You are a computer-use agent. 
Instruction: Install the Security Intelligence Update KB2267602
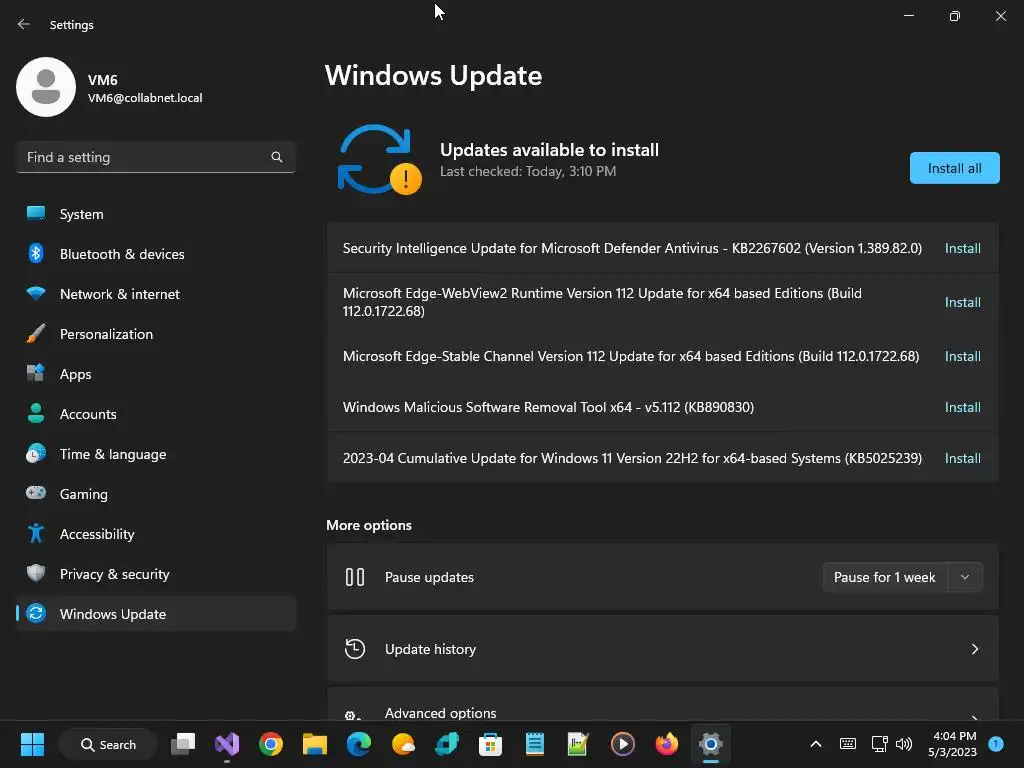click(x=963, y=248)
